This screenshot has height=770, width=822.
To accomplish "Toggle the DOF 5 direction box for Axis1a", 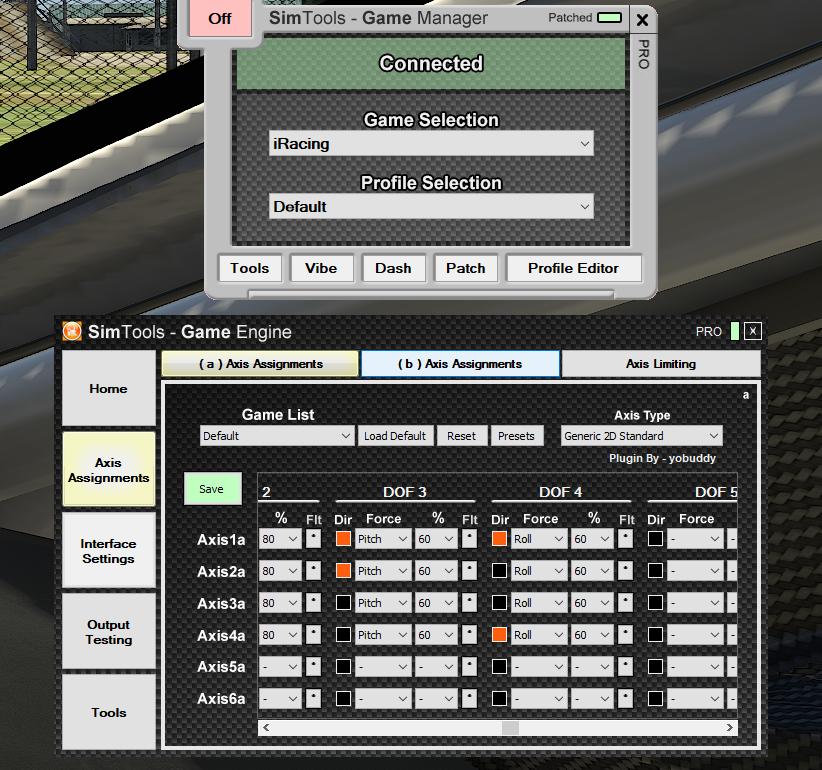I will 655,539.
